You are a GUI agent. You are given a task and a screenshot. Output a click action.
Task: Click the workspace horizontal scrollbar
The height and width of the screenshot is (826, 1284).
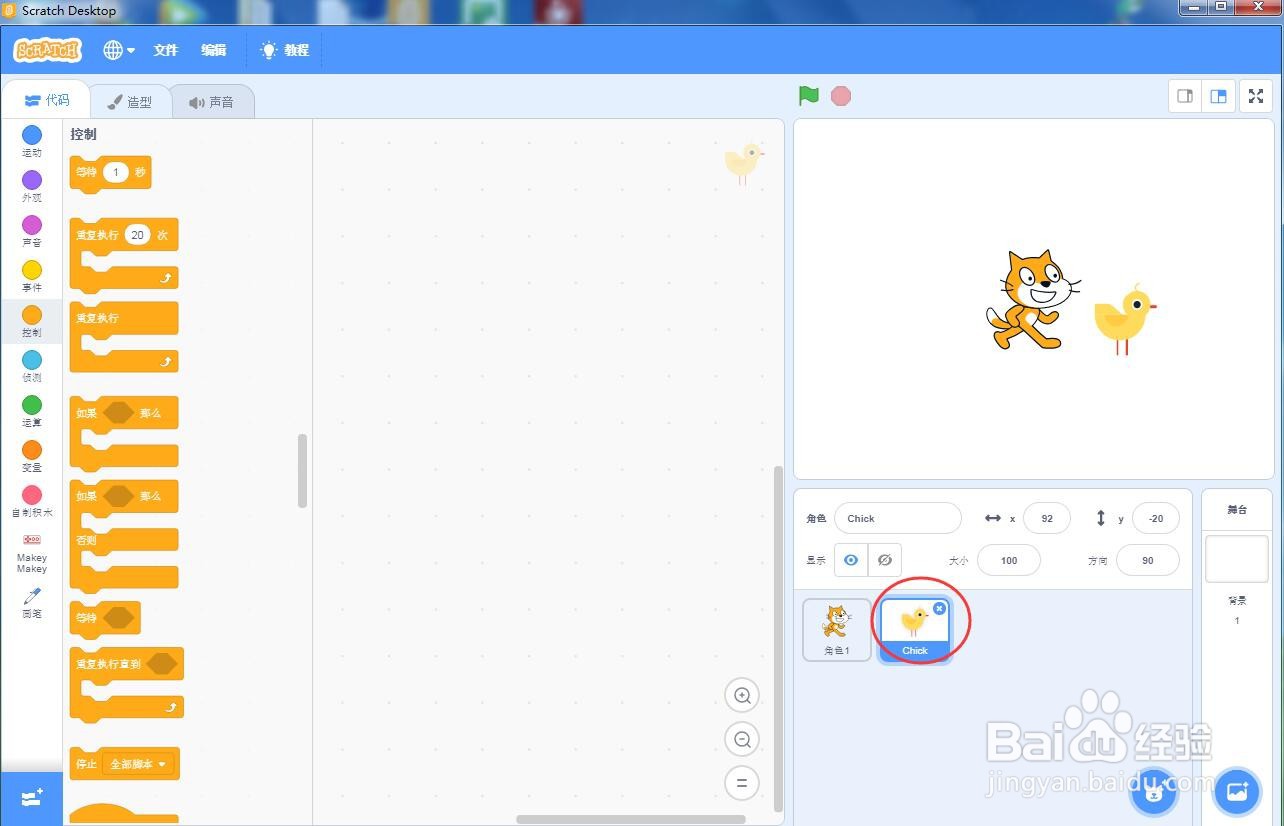[x=631, y=820]
